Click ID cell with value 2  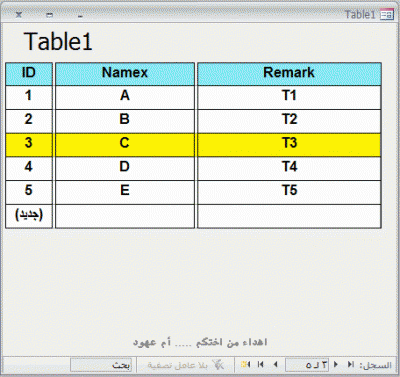29,121
